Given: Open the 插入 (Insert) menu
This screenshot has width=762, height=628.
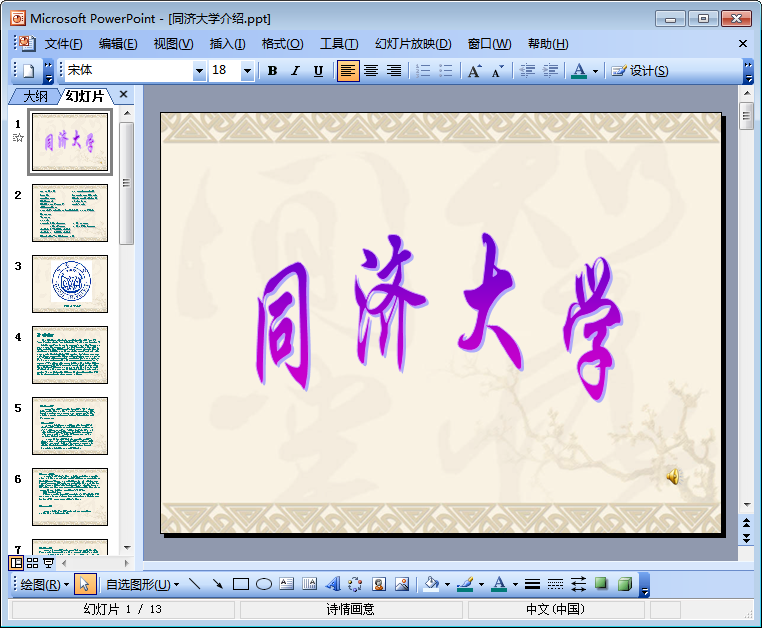Looking at the screenshot, I should click(227, 44).
